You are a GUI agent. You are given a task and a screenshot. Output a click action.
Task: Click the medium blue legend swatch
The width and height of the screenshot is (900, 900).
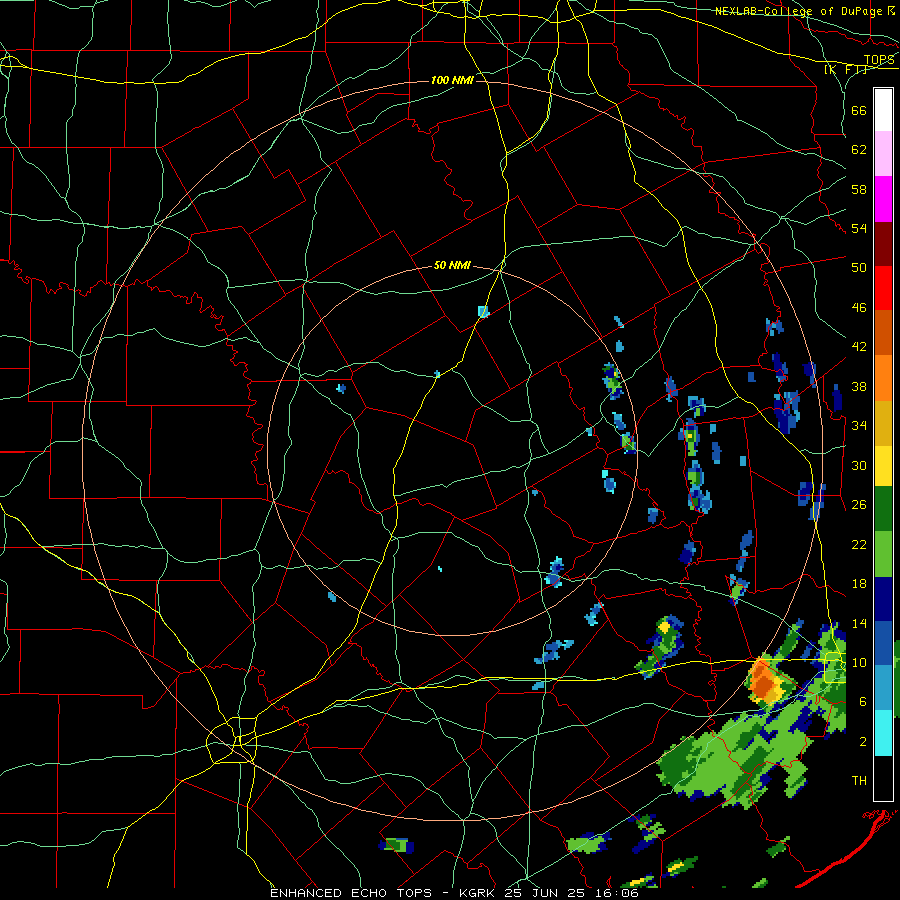pyautogui.click(x=883, y=643)
